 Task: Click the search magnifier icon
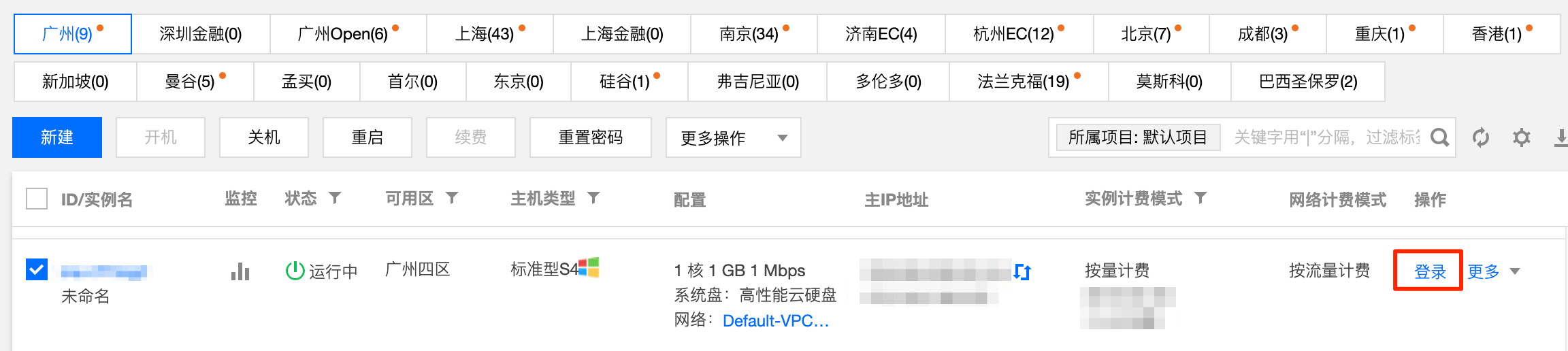coord(1439,138)
